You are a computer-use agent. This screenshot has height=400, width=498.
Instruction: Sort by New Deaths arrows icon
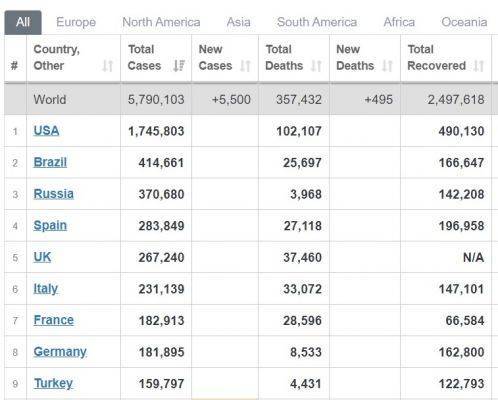[x=387, y=66]
